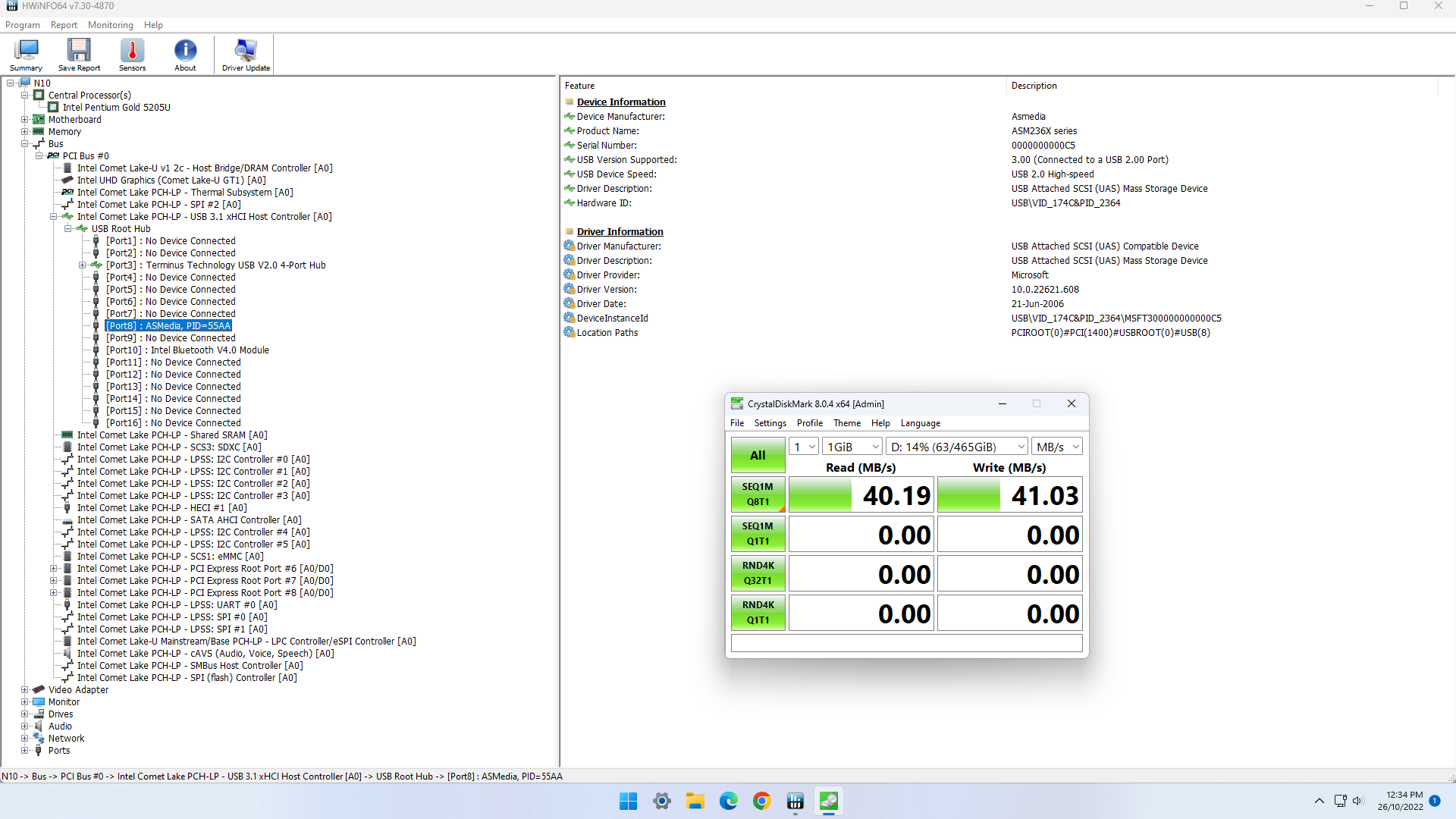Expand the Port3 Terminus USB hub node
Image resolution: width=1456 pixels, height=819 pixels.
coord(82,265)
